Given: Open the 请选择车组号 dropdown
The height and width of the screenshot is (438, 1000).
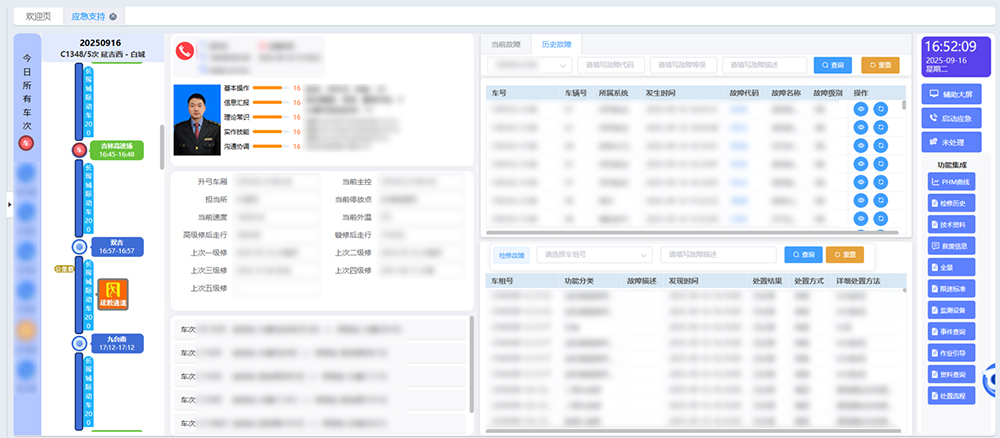Looking at the screenshot, I should click(x=594, y=255).
